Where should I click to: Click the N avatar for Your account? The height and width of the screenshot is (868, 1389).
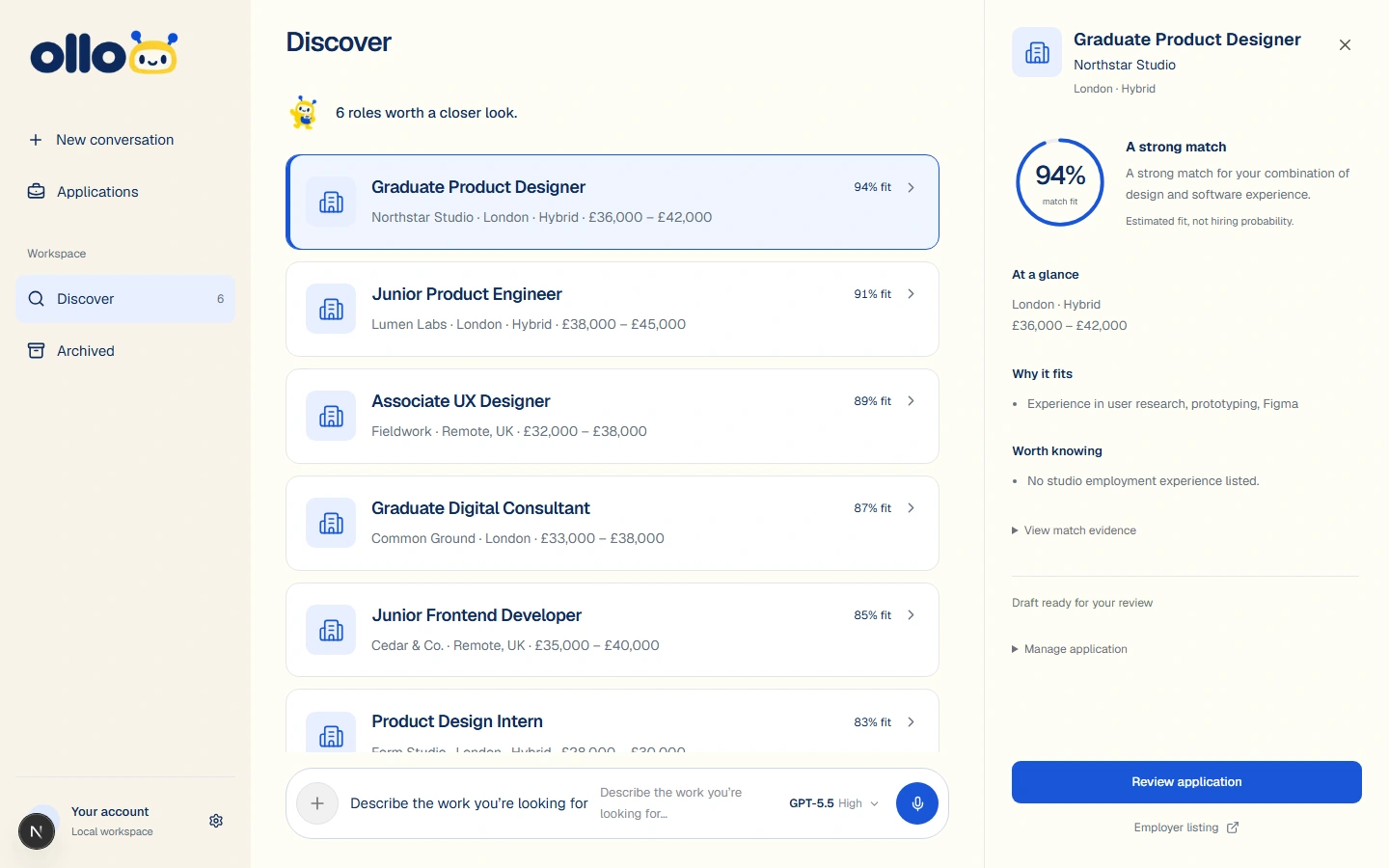[x=37, y=831]
